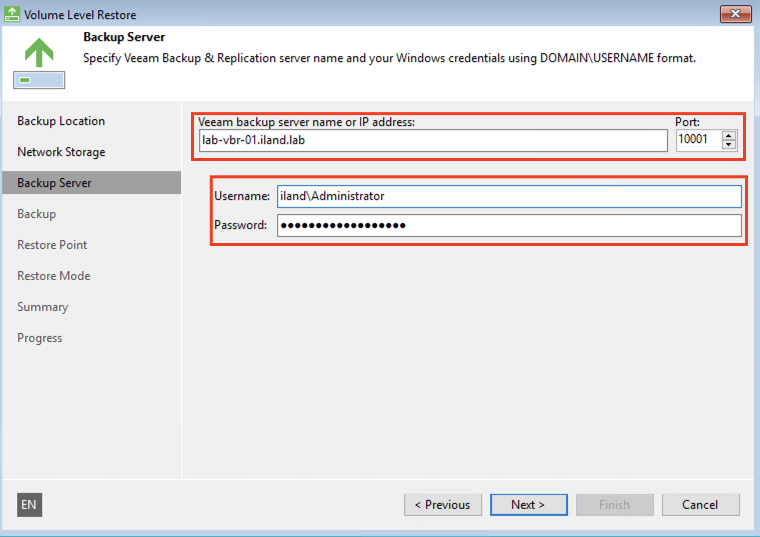The image size is (760, 537).
Task: Click inside the Port number field
Action: pos(697,140)
